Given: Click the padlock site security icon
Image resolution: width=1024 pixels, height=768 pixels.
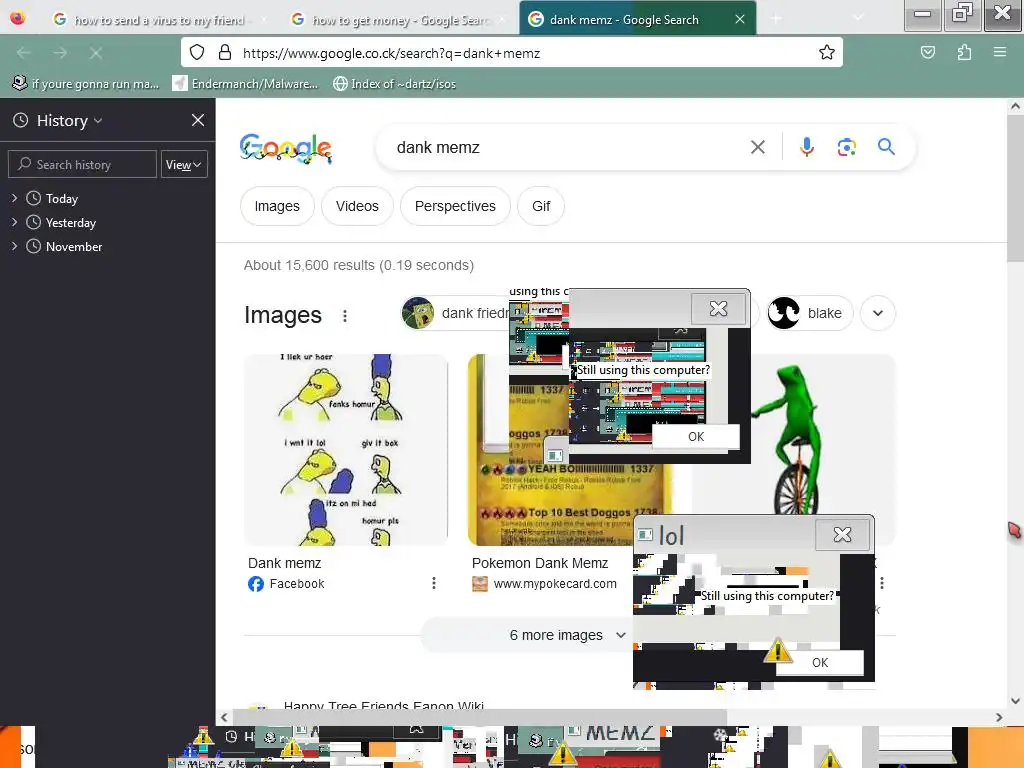Looking at the screenshot, I should point(225,52).
